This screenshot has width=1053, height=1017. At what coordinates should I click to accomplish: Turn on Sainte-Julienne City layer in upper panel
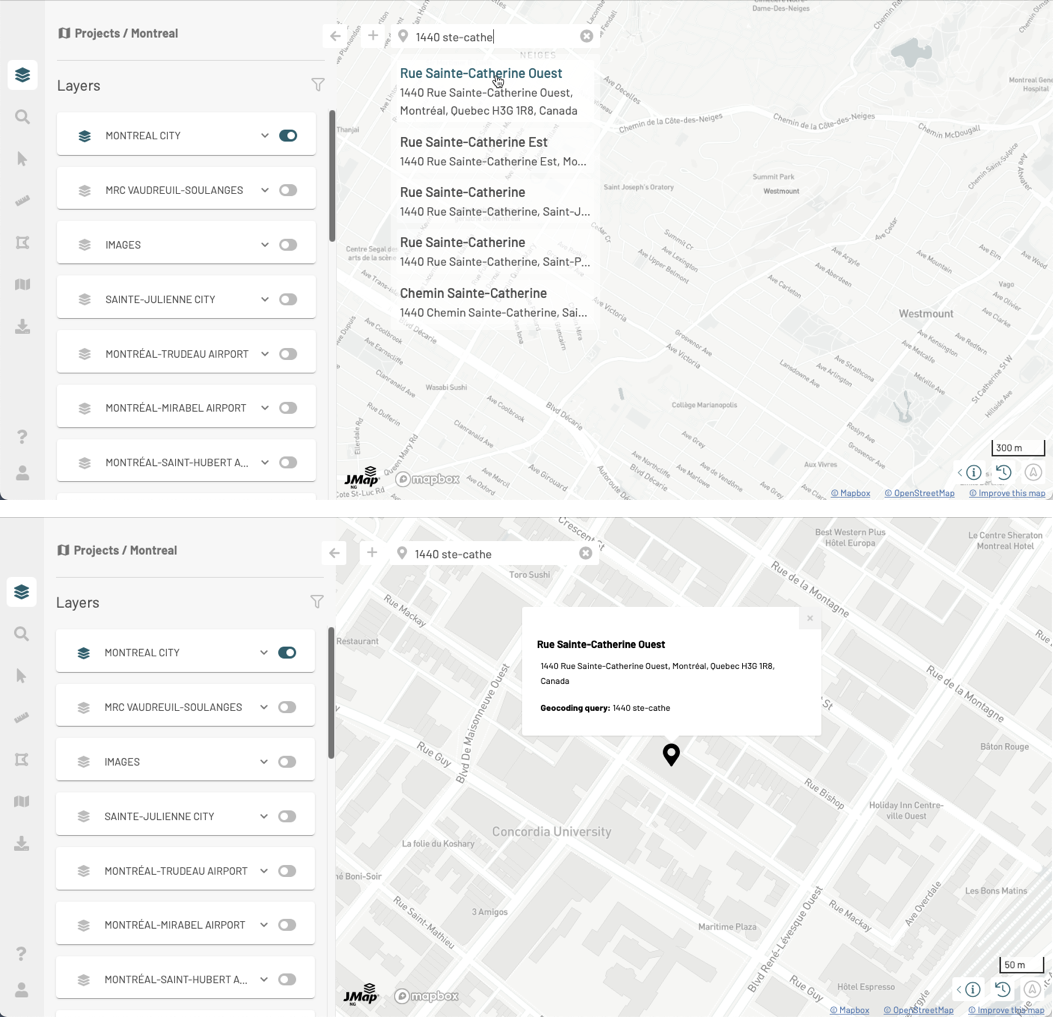pyautogui.click(x=288, y=299)
